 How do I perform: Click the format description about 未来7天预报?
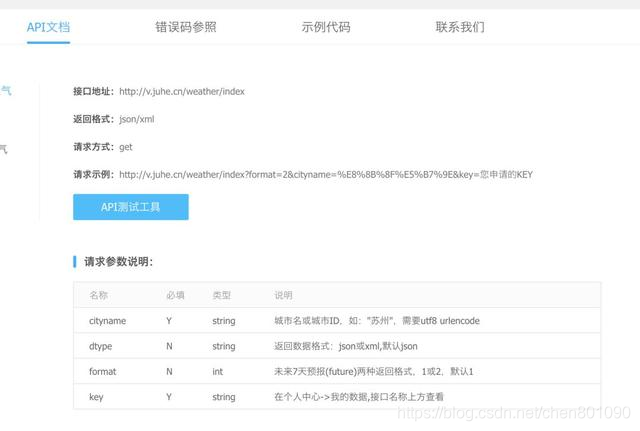point(373,371)
